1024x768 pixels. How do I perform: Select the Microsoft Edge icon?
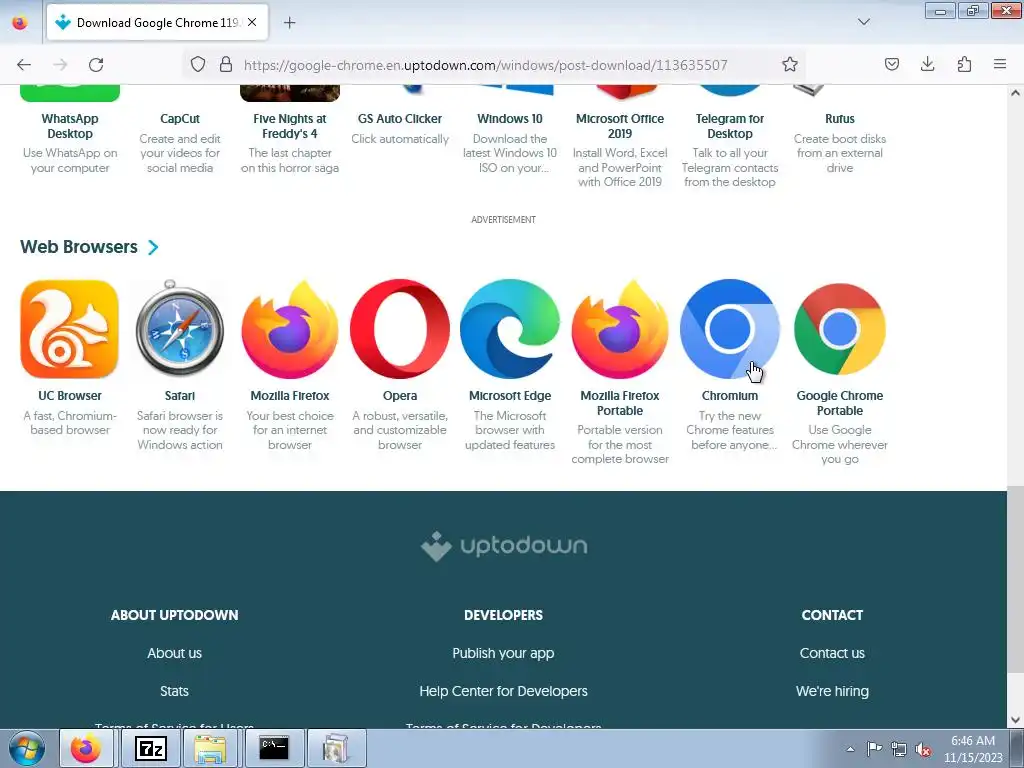510,329
